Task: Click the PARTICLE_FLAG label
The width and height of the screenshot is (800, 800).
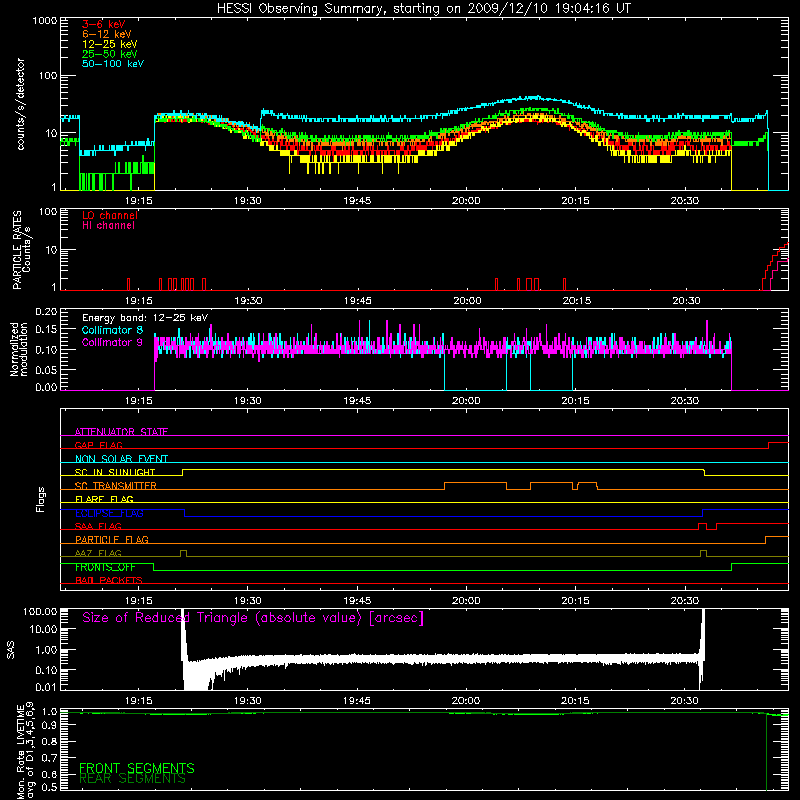Action: click(112, 540)
